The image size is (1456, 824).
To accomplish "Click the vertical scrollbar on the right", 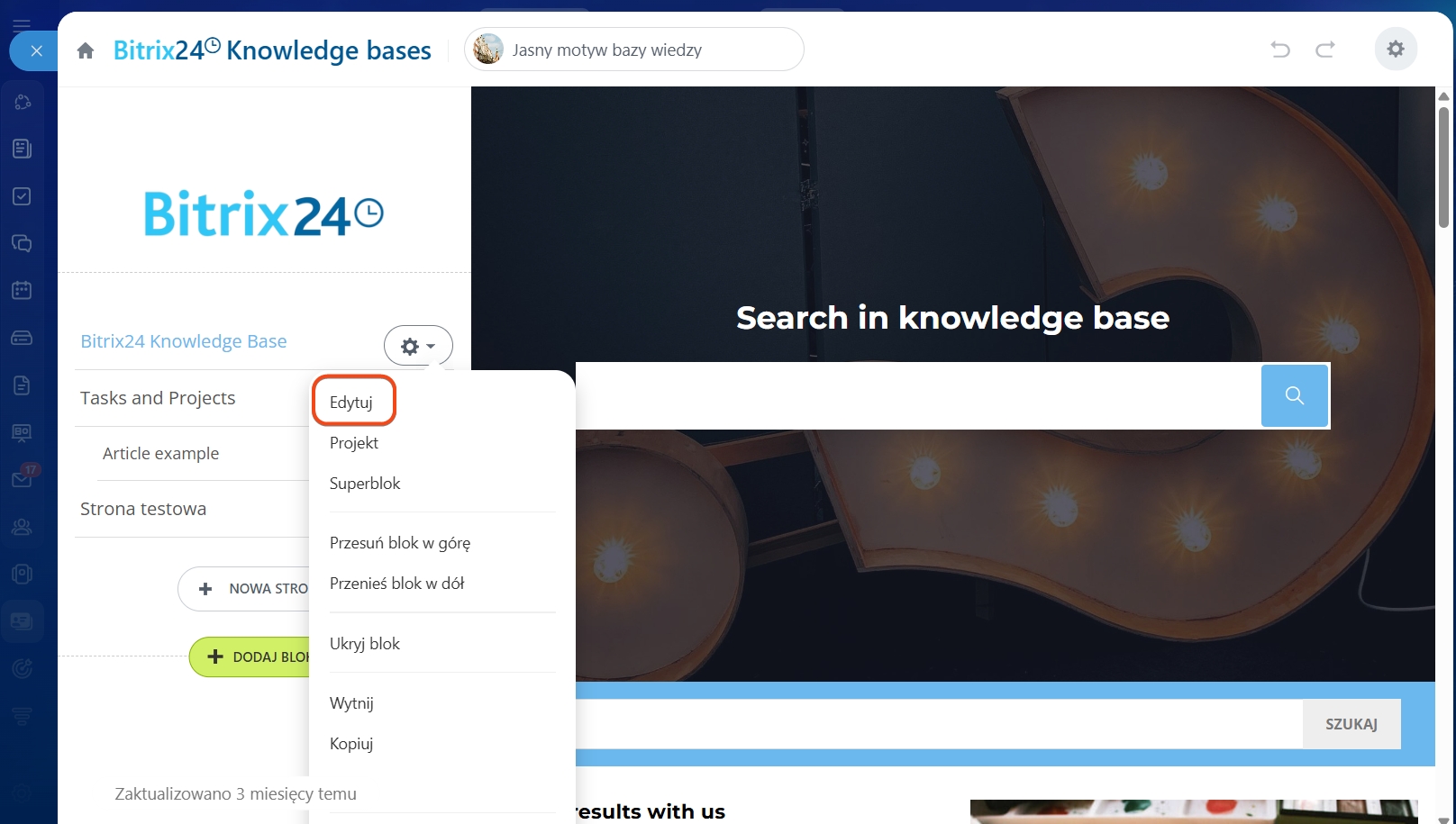I will 1443,167.
